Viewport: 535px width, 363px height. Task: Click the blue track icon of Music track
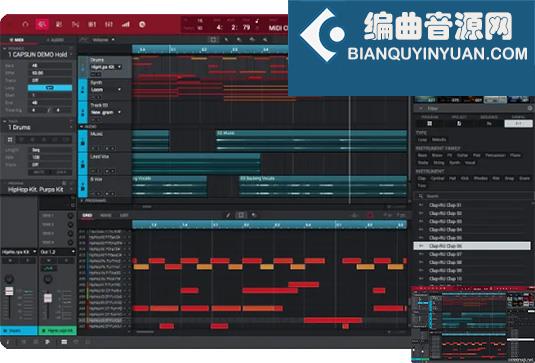pyautogui.click(x=83, y=141)
